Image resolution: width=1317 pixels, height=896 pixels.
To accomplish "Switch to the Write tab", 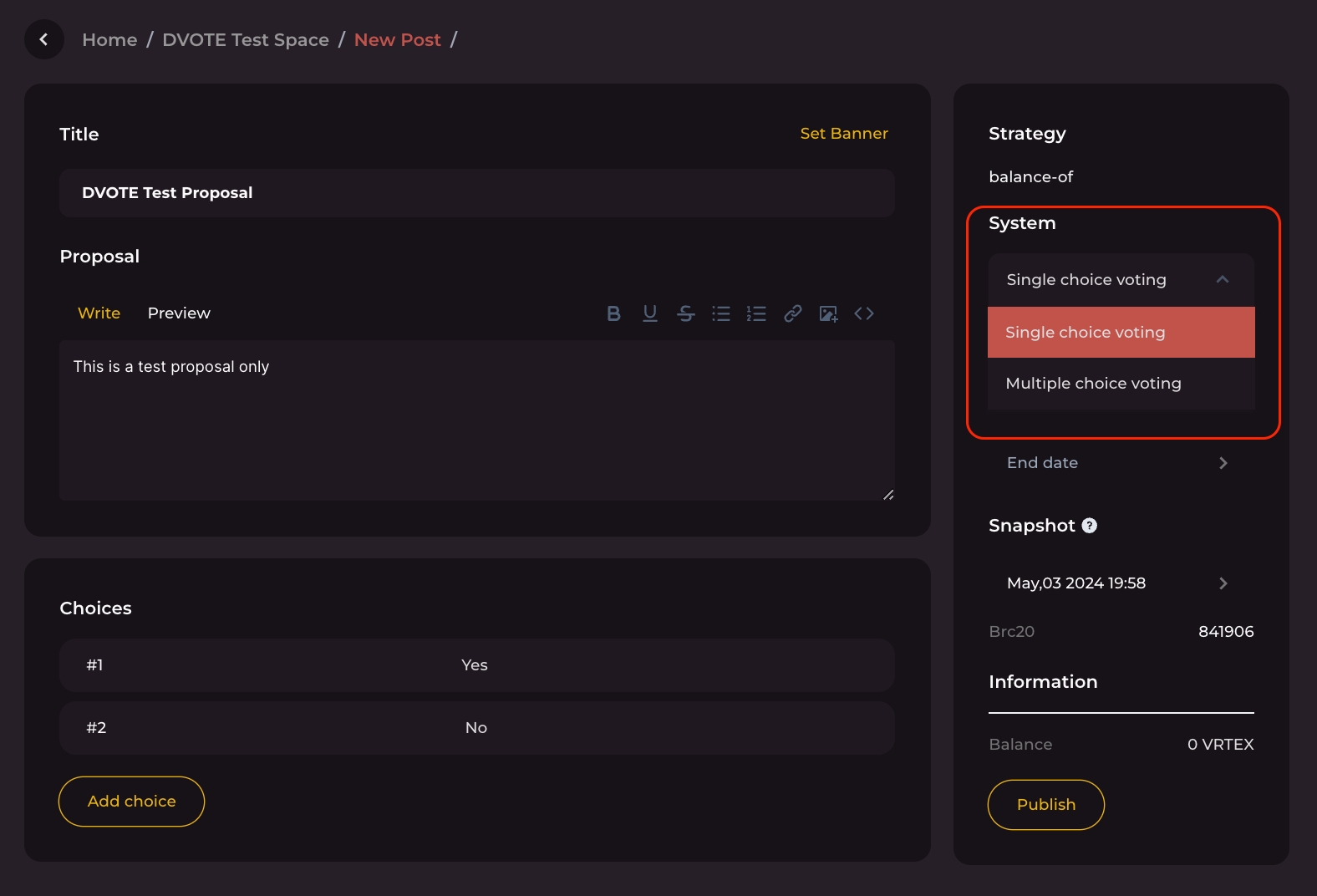I will (x=99, y=313).
